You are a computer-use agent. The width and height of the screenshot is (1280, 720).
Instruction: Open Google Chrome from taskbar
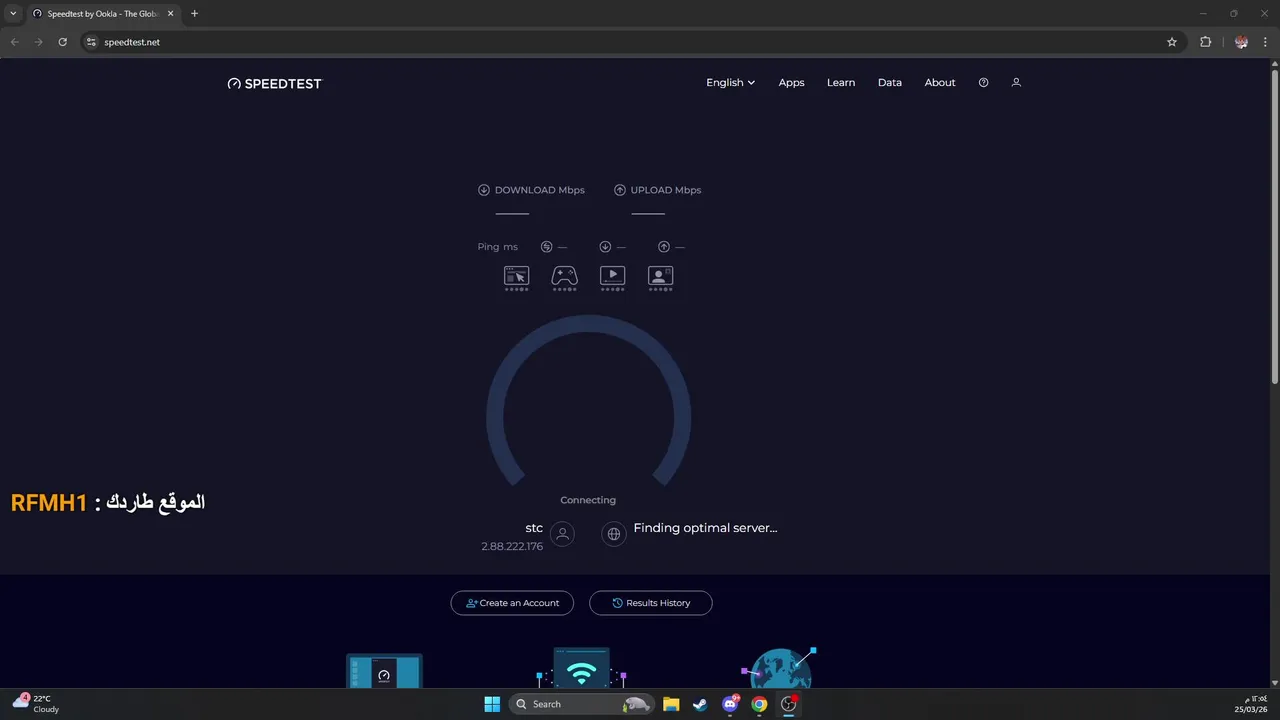click(759, 704)
